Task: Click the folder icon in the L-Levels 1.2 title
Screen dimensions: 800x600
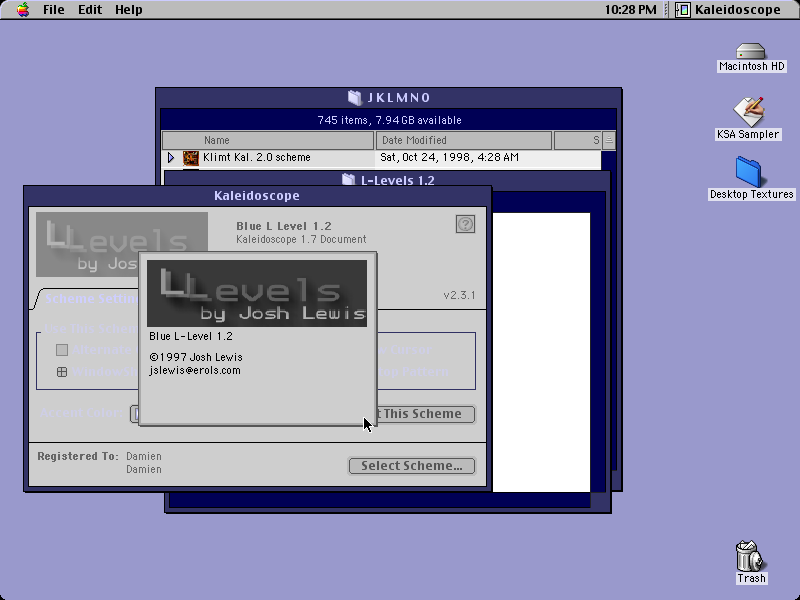Action: pyautogui.click(x=348, y=180)
